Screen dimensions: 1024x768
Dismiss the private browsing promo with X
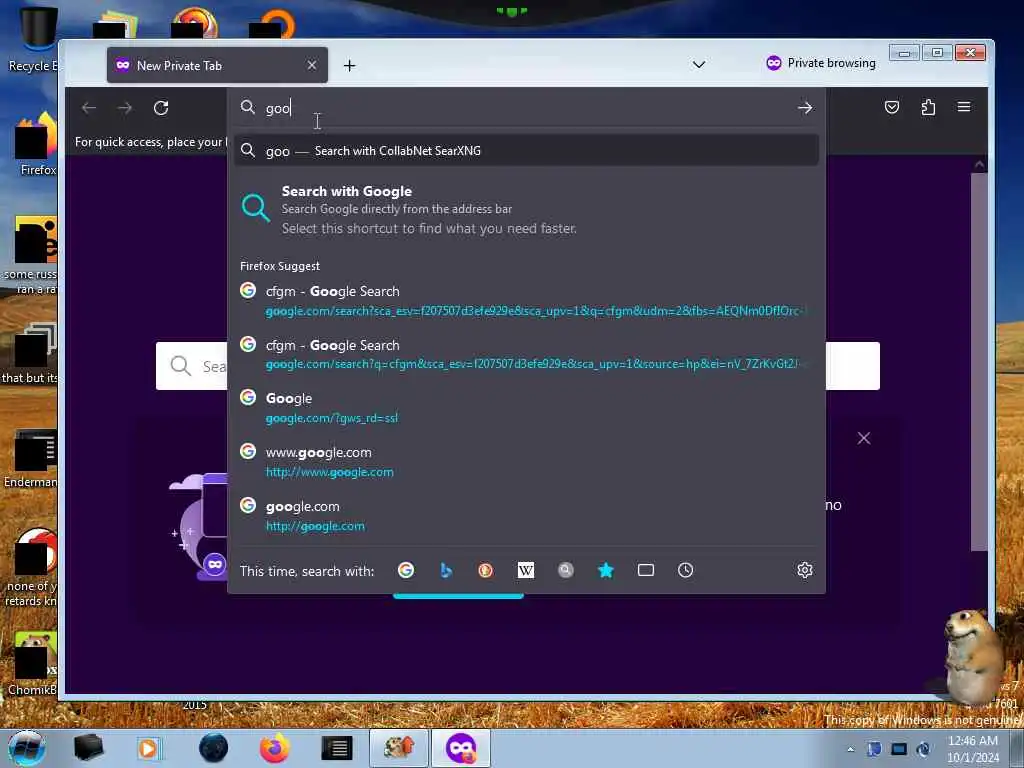863,438
